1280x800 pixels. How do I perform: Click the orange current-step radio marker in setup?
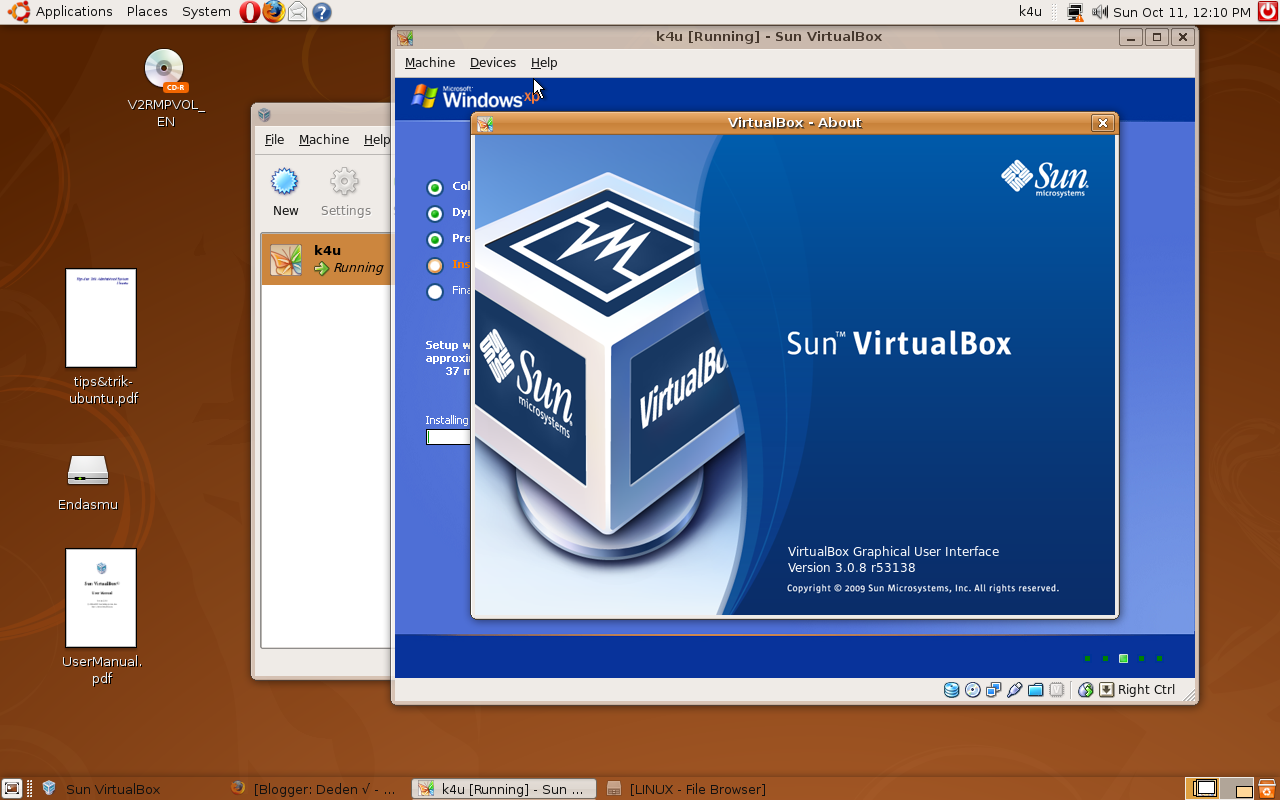tap(434, 265)
